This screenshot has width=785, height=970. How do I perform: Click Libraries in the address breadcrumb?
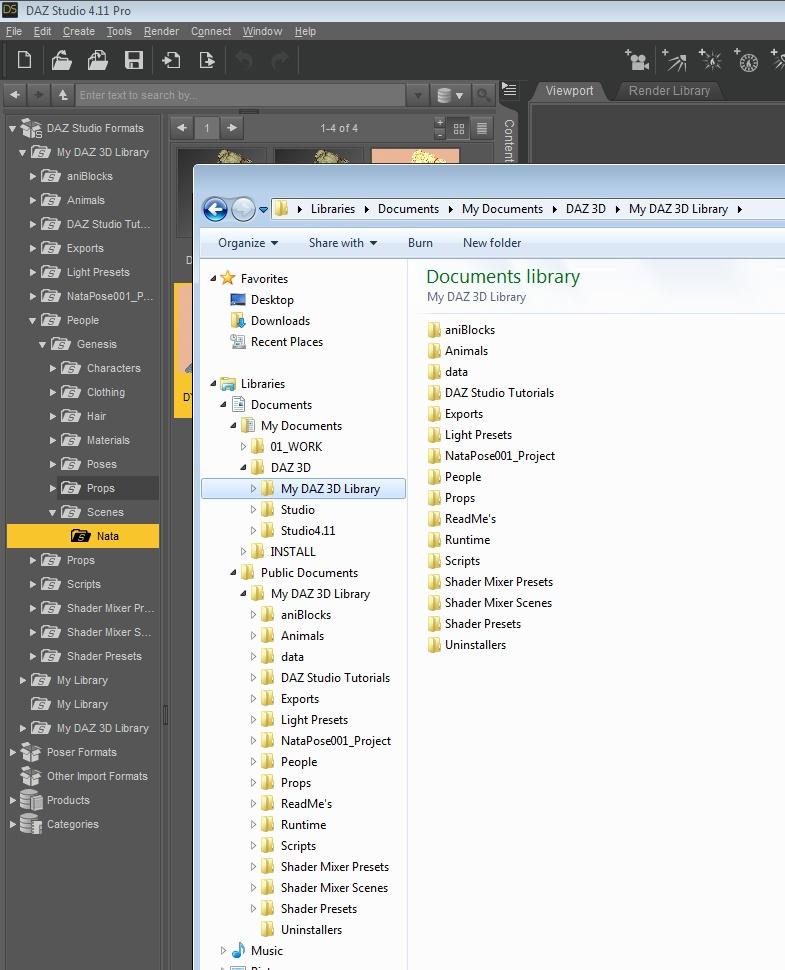pyautogui.click(x=333, y=209)
